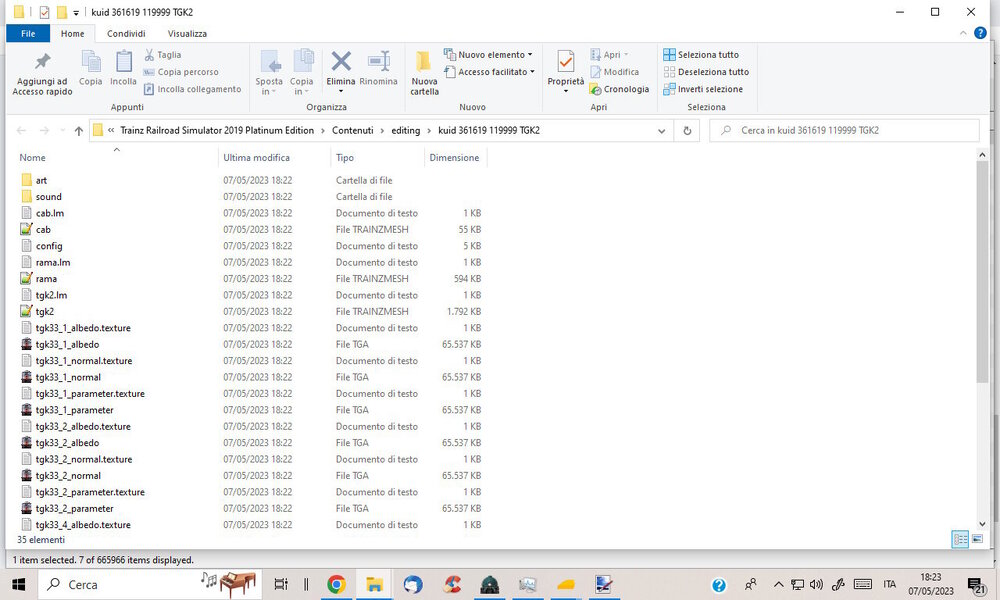Viewport: 1000px width, 600px height.
Task: Select the rama TRAINZMESH file
Action: click(x=46, y=279)
